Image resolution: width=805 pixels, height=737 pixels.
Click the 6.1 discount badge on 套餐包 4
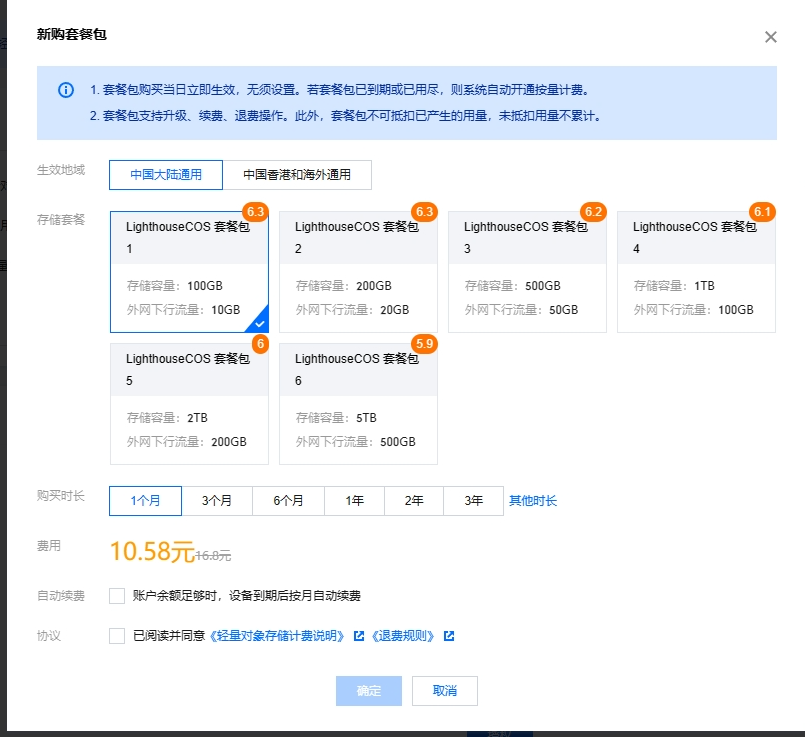tap(762, 212)
